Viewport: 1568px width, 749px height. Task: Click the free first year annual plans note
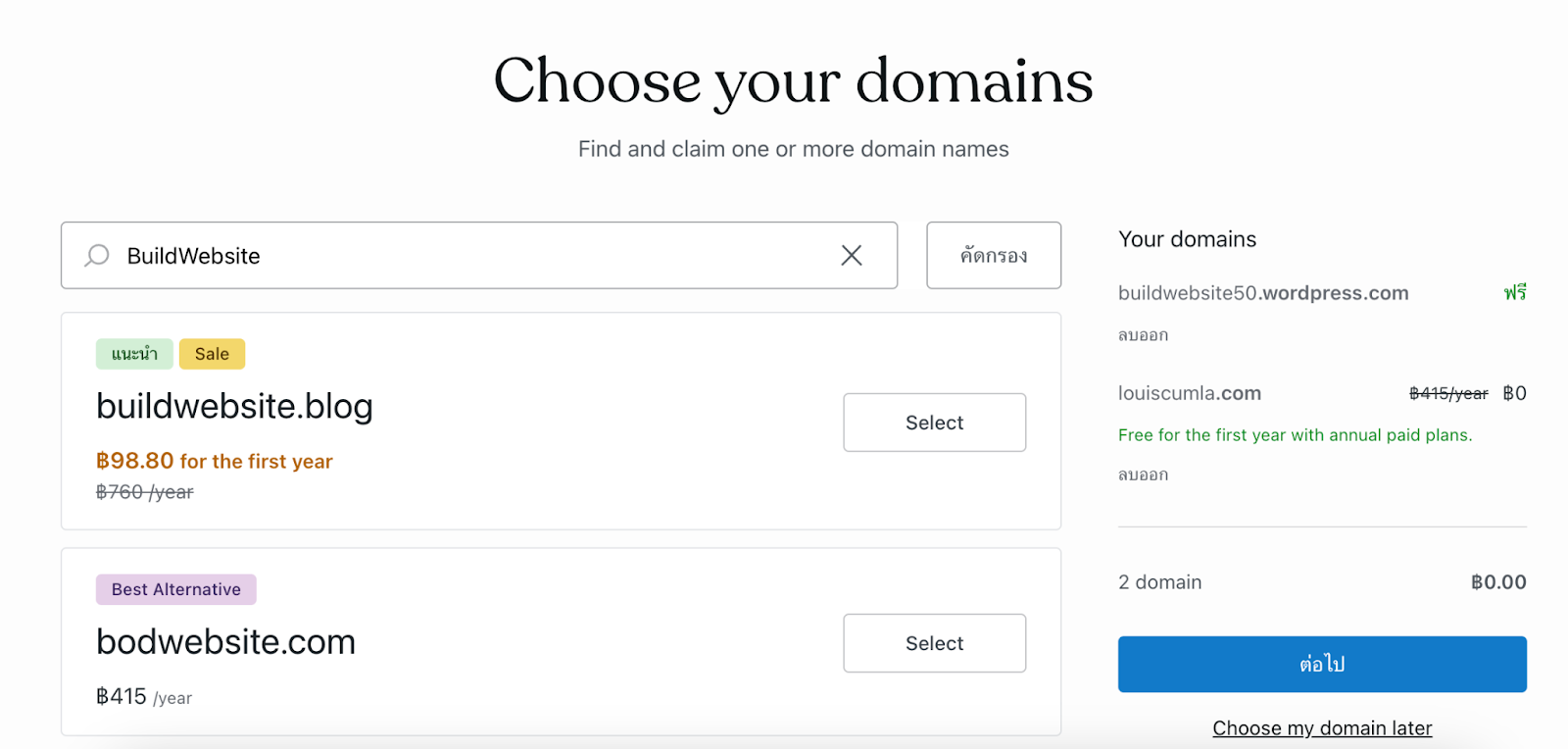coord(1295,435)
